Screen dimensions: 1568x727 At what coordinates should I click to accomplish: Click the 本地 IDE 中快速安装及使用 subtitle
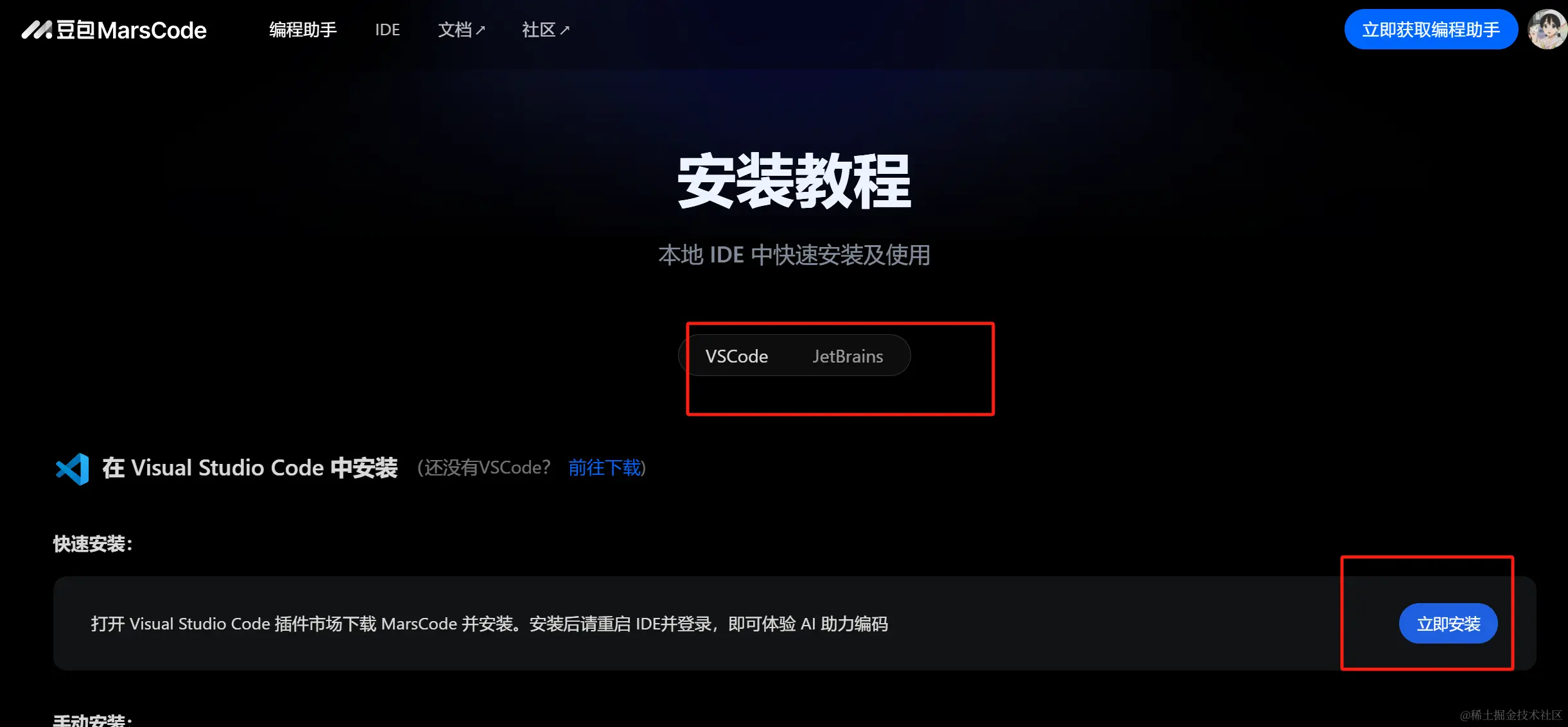click(x=794, y=255)
